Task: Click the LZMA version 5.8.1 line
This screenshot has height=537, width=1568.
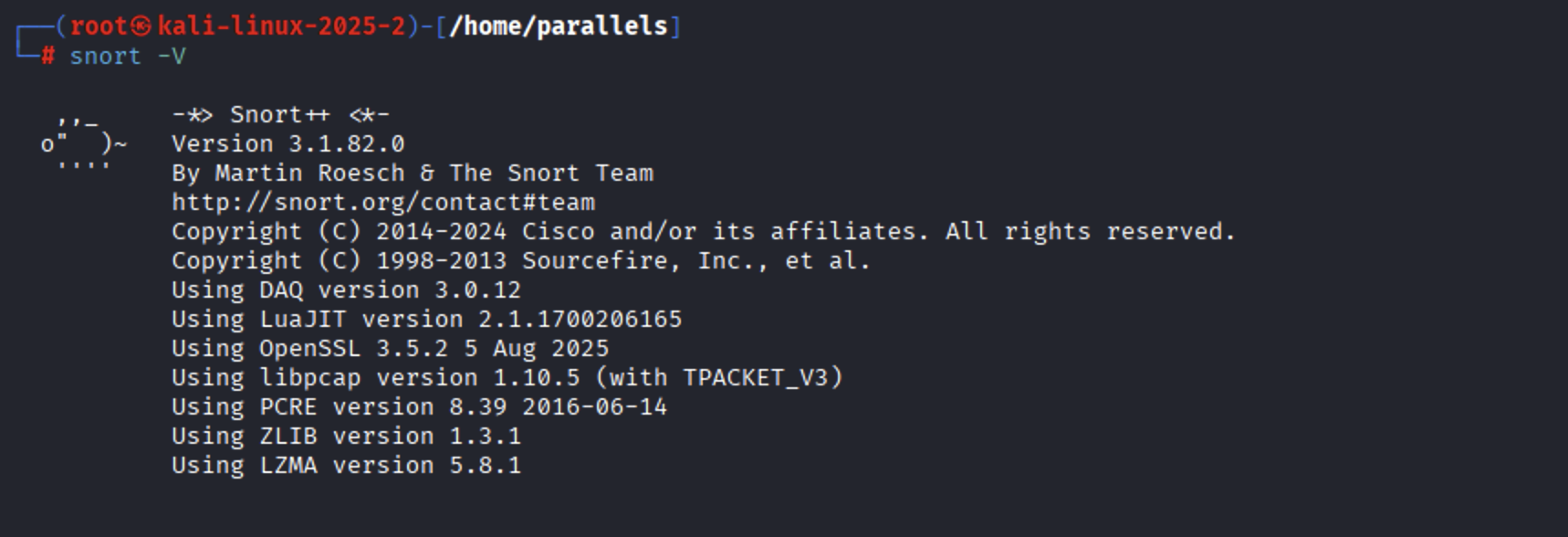Action: click(x=346, y=465)
